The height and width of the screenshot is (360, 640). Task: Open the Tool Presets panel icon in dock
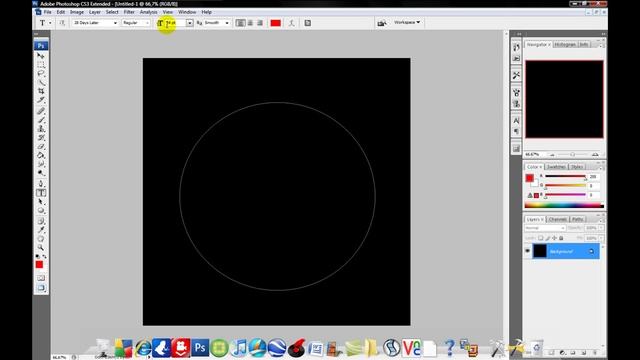click(516, 76)
